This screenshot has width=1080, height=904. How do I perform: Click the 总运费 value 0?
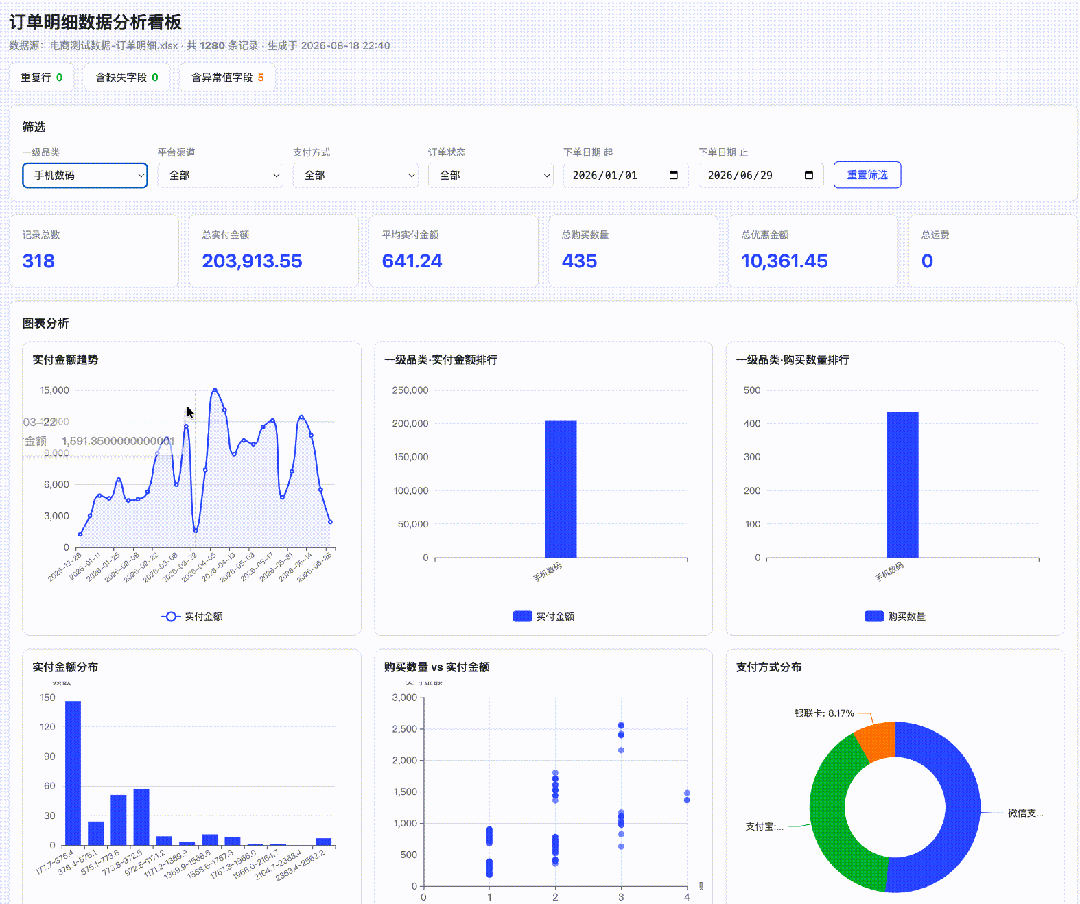(927, 260)
